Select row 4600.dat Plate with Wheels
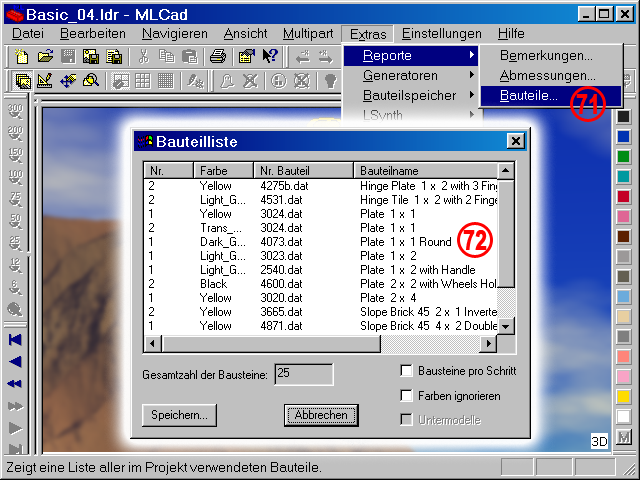Image resolution: width=640 pixels, height=480 pixels. tap(321, 284)
